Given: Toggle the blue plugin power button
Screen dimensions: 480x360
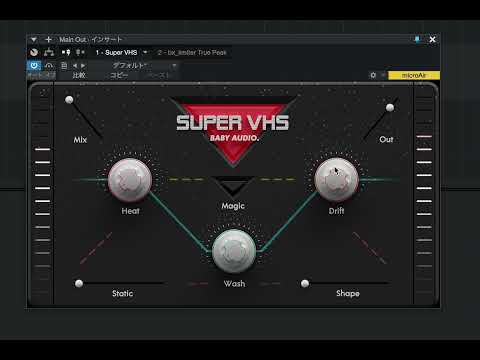Looking at the screenshot, I should 34,65.
